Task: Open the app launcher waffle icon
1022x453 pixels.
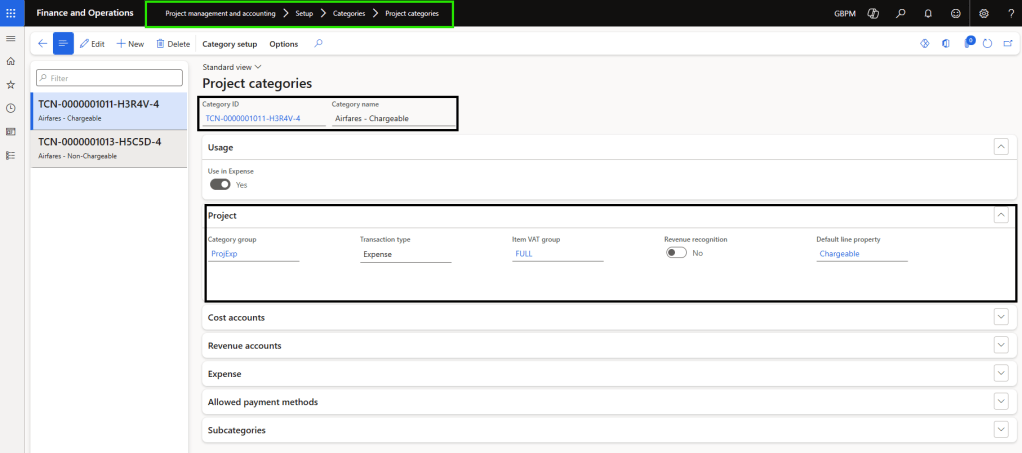Action: 11,13
